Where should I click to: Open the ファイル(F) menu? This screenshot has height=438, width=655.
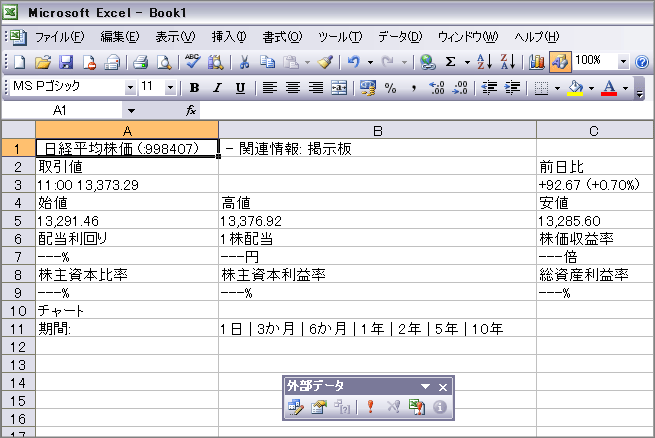coord(59,37)
